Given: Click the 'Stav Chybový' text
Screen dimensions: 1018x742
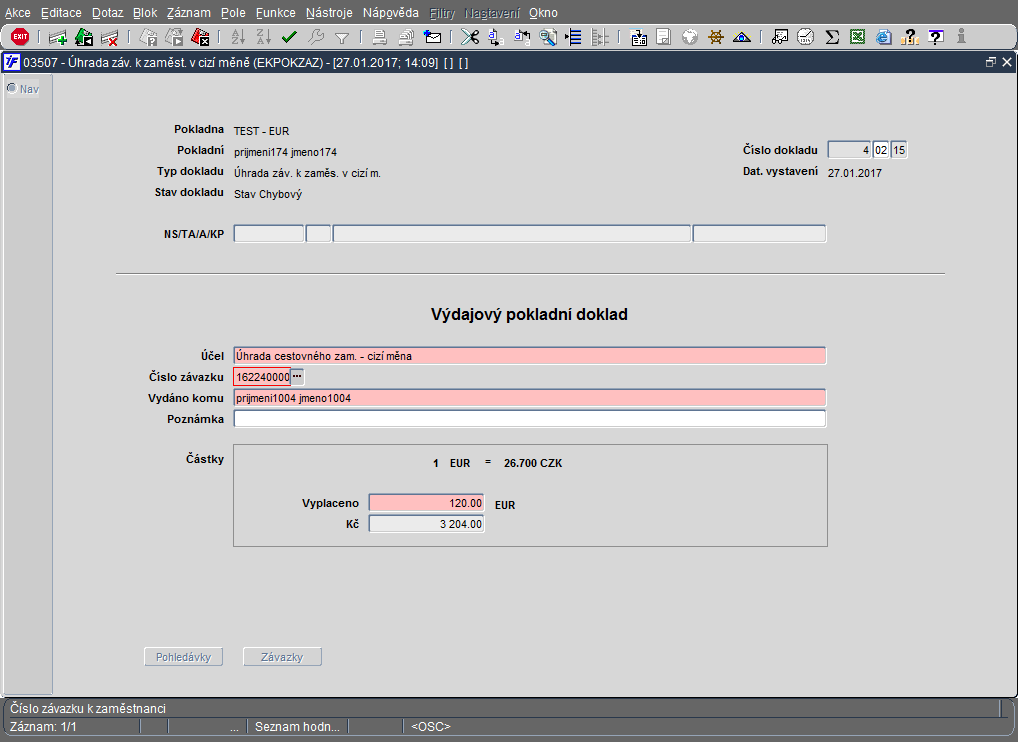Looking at the screenshot, I should point(267,194).
